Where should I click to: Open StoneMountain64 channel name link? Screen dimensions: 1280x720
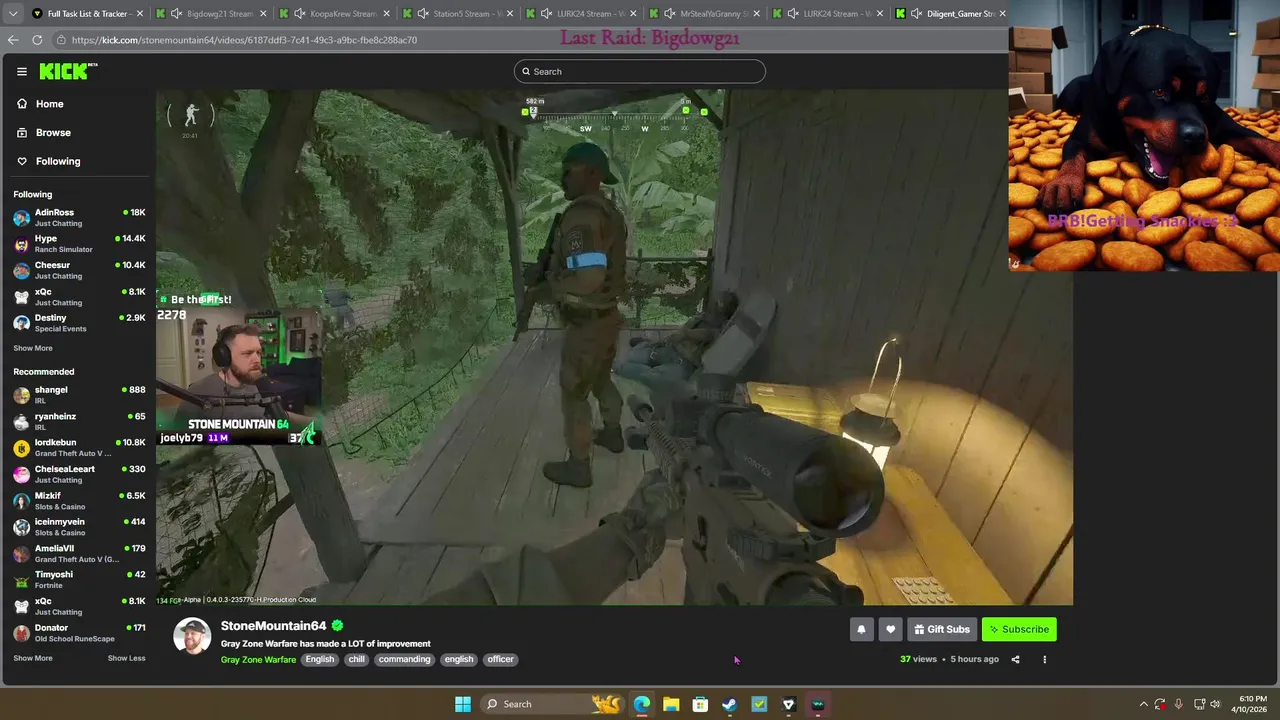(274, 626)
